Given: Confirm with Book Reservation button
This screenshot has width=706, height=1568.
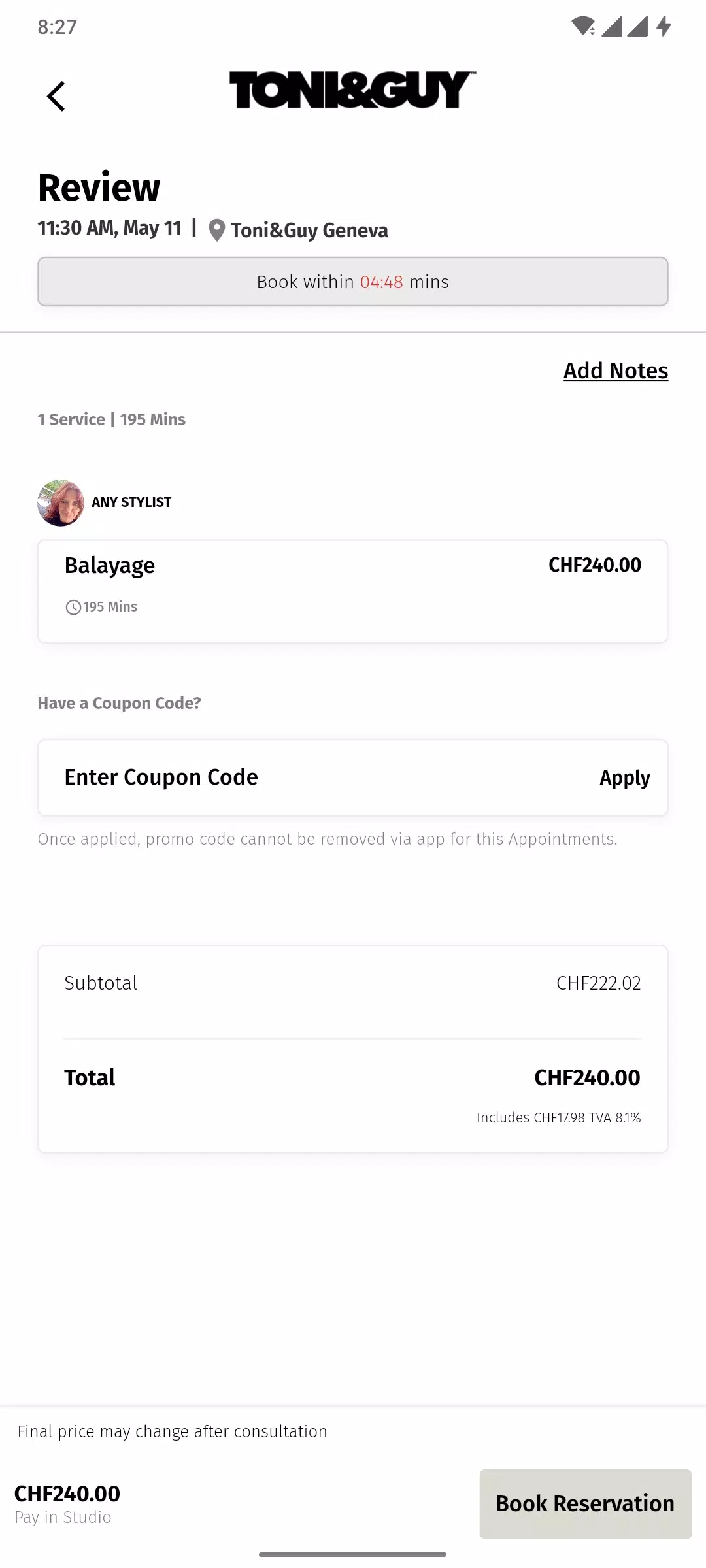Looking at the screenshot, I should (x=585, y=1503).
